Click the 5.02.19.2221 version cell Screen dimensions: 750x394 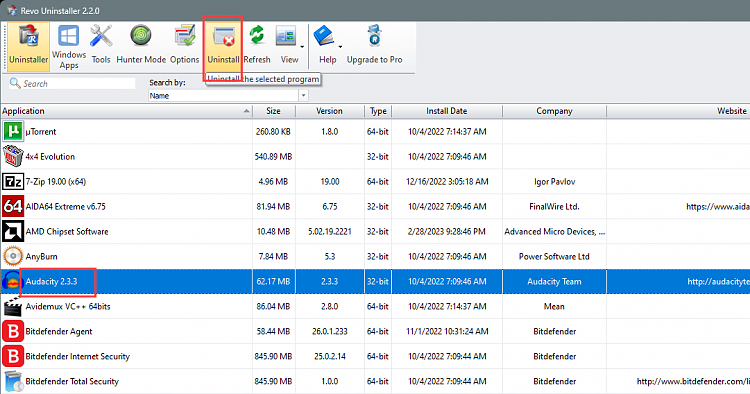(330, 231)
